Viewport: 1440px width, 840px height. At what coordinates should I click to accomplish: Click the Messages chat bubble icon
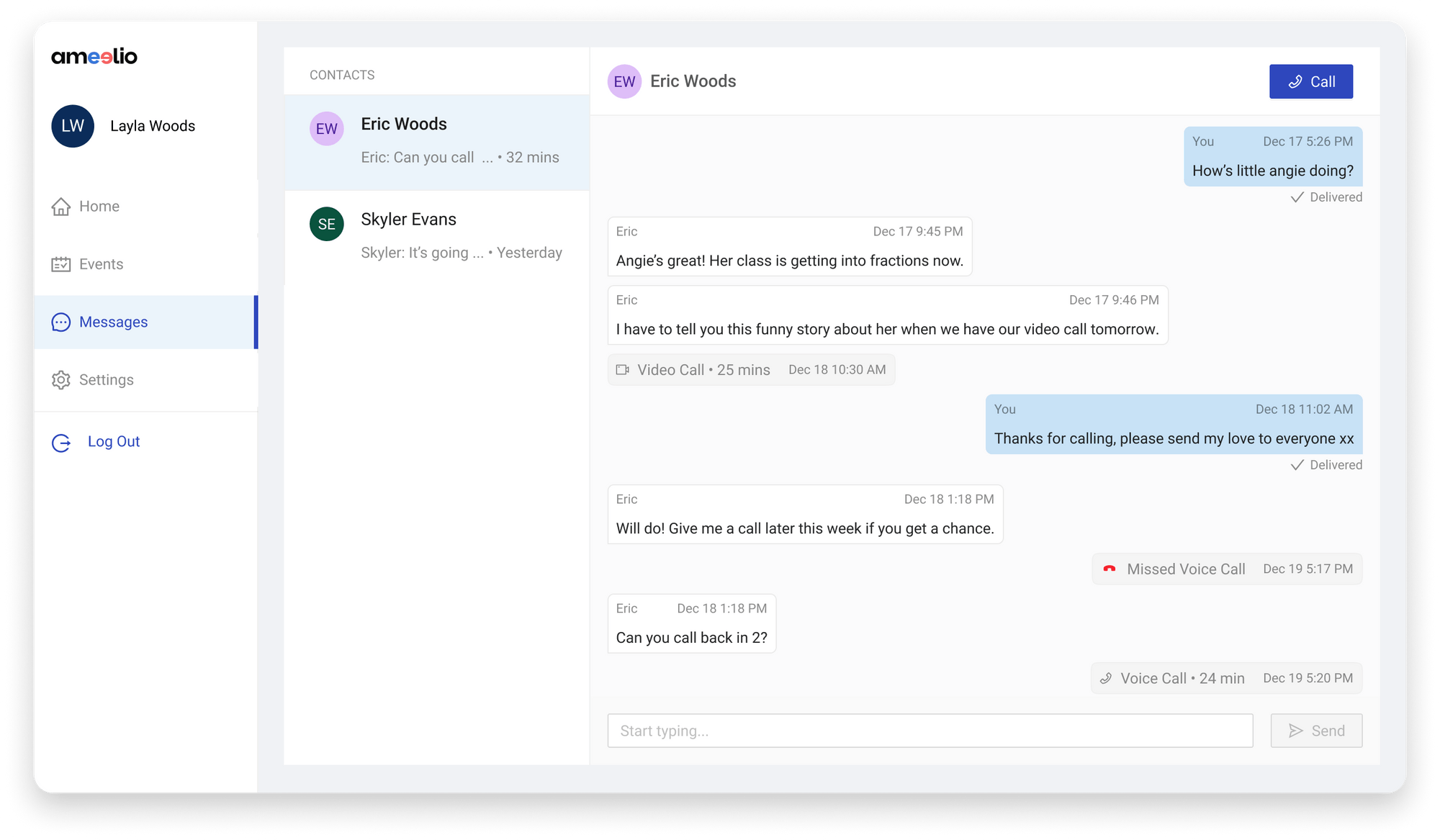click(61, 322)
